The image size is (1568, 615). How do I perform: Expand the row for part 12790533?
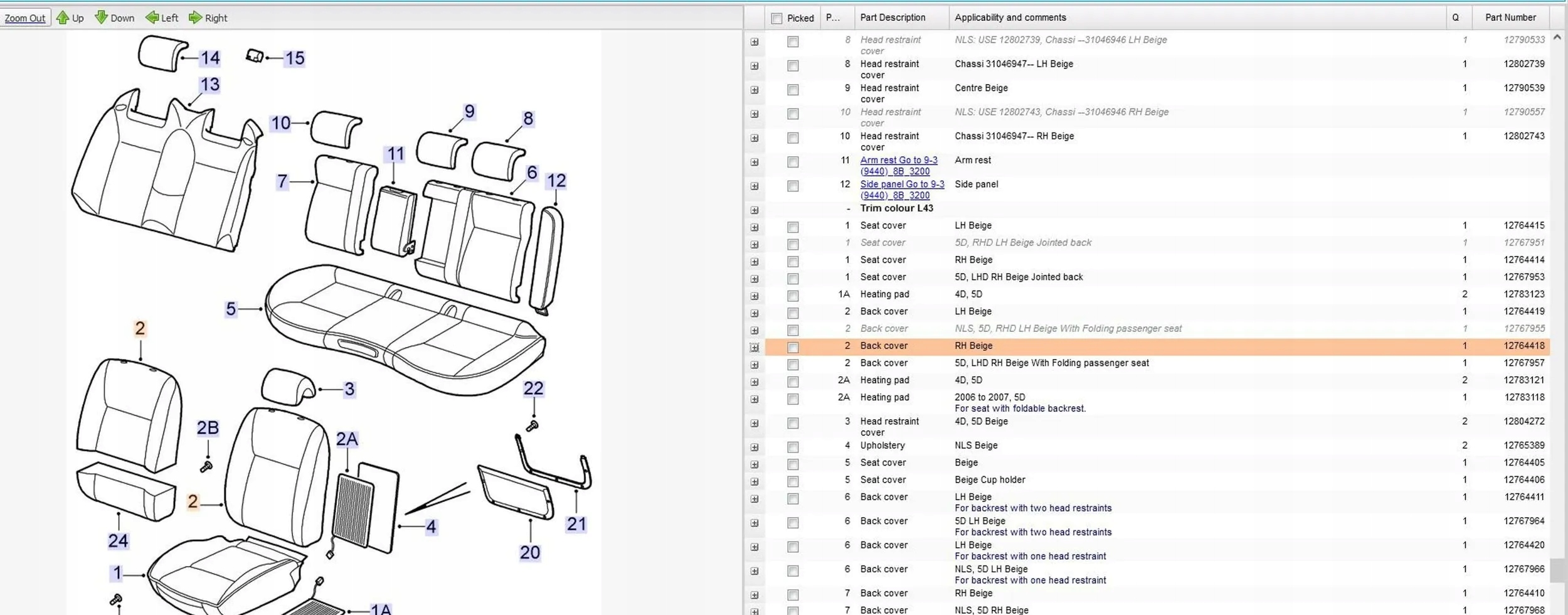(755, 42)
